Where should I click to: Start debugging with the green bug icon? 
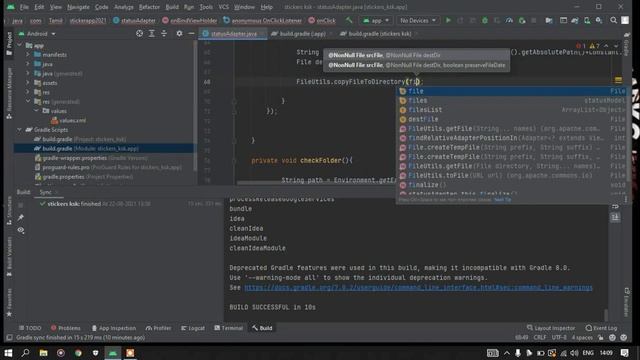(485, 20)
